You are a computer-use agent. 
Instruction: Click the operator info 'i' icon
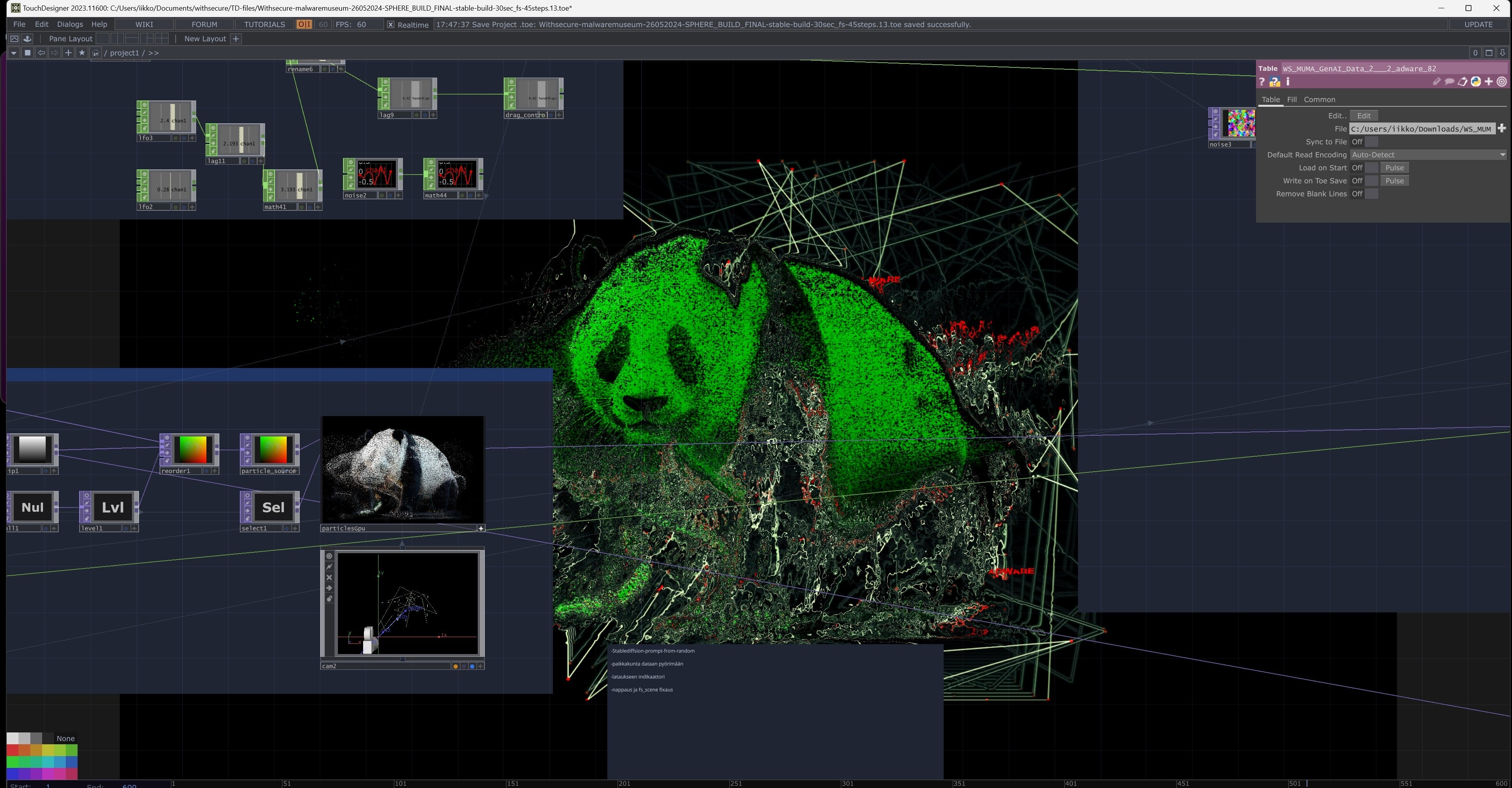pos(1288,82)
